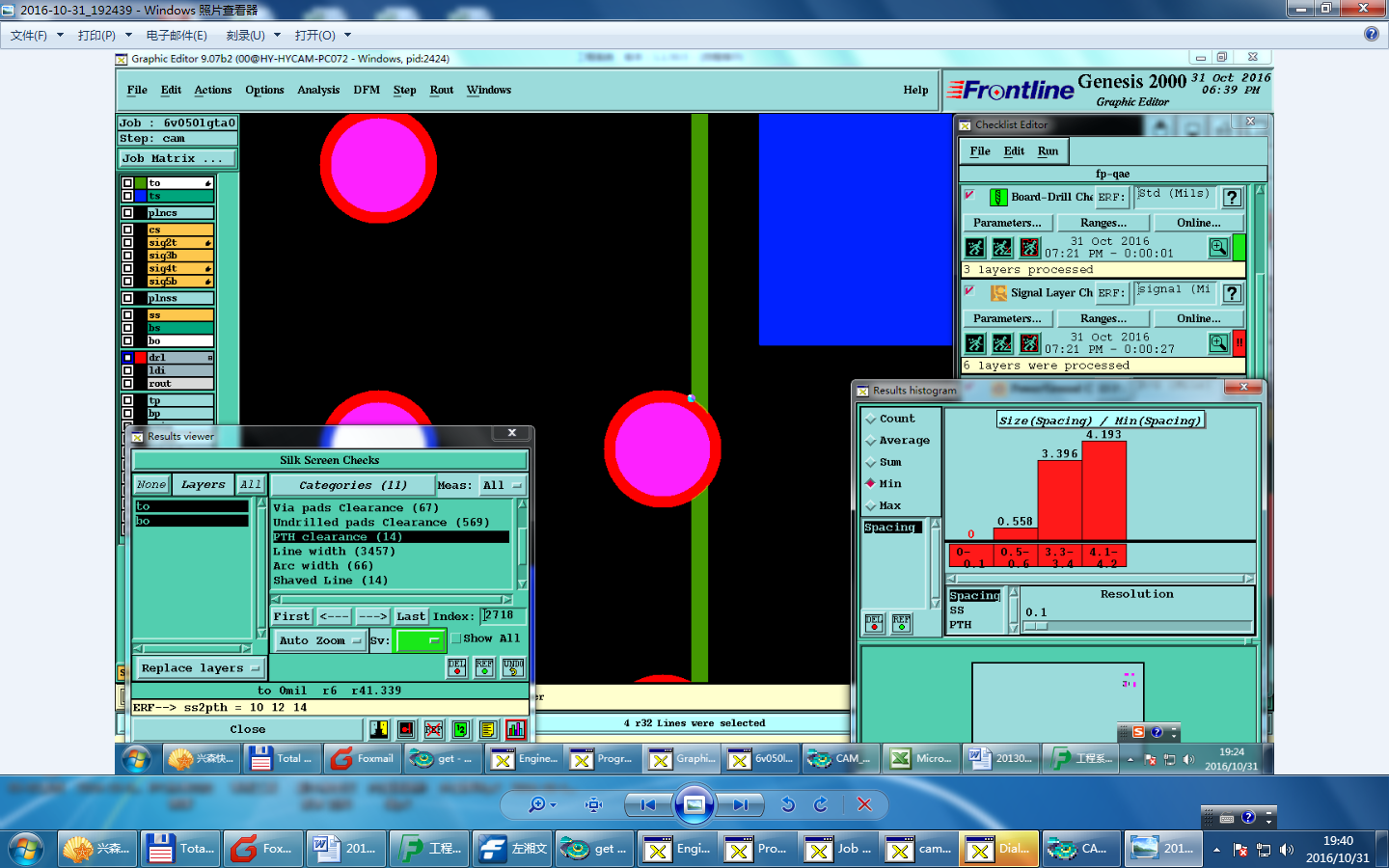The height and width of the screenshot is (868, 1389).
Task: Click the first run icon in Board-Drill check
Action: click(x=975, y=248)
